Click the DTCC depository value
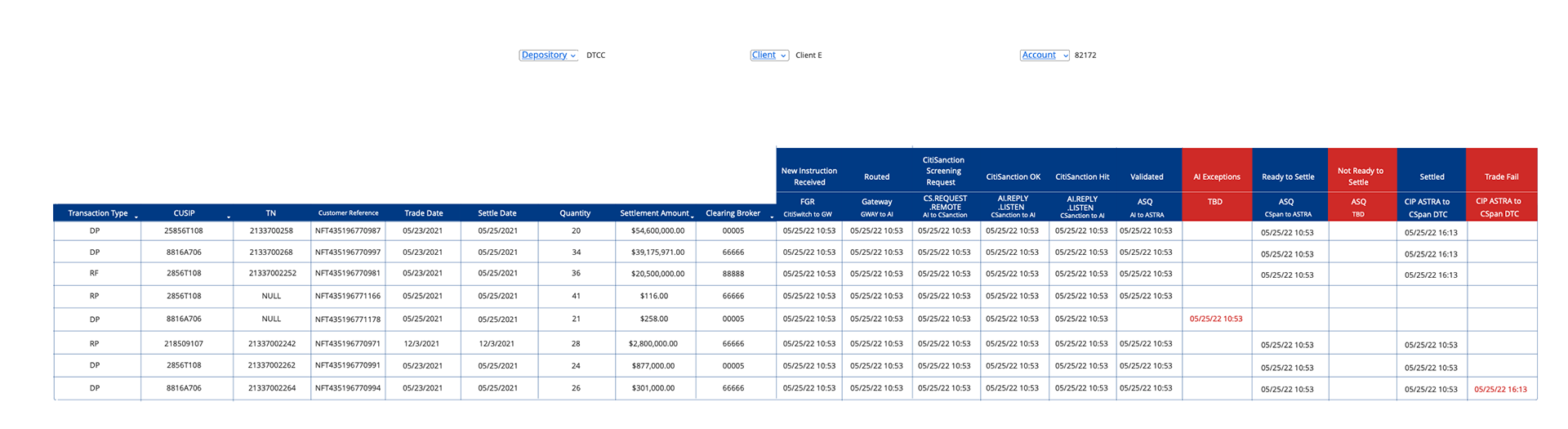1568x429 pixels. 595,56
